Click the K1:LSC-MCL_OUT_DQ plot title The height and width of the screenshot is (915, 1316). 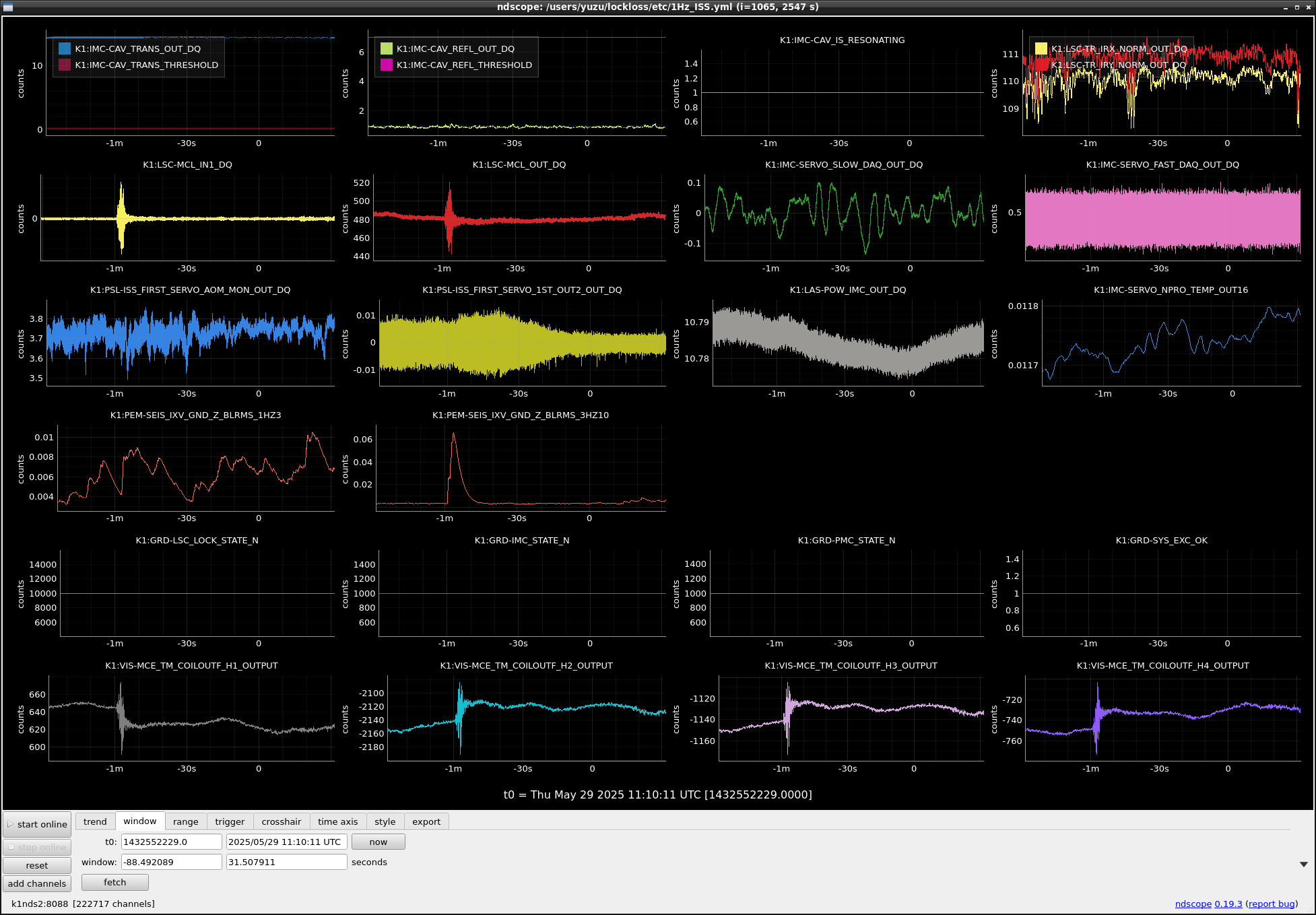519,164
